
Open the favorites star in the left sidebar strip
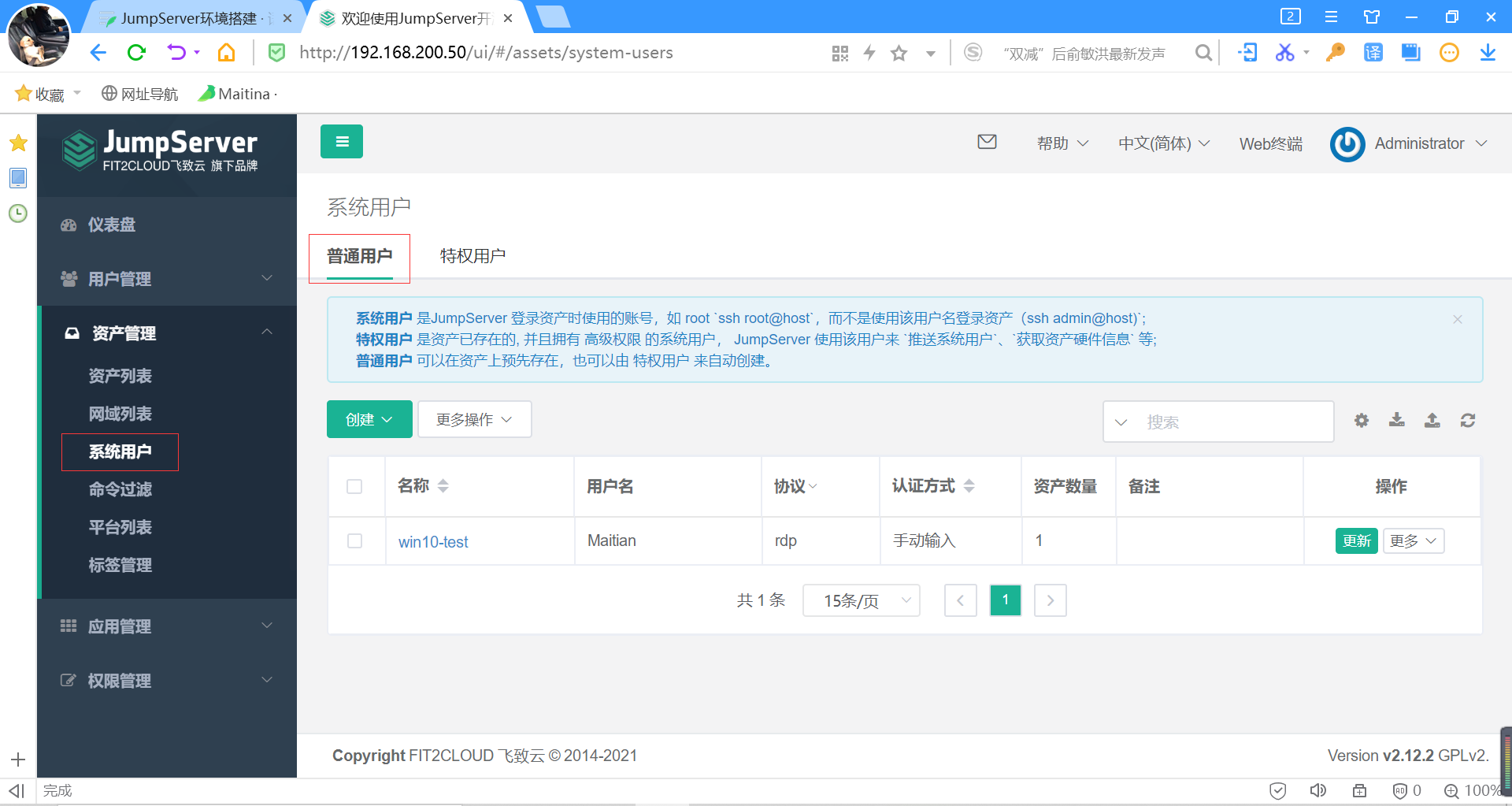(18, 143)
